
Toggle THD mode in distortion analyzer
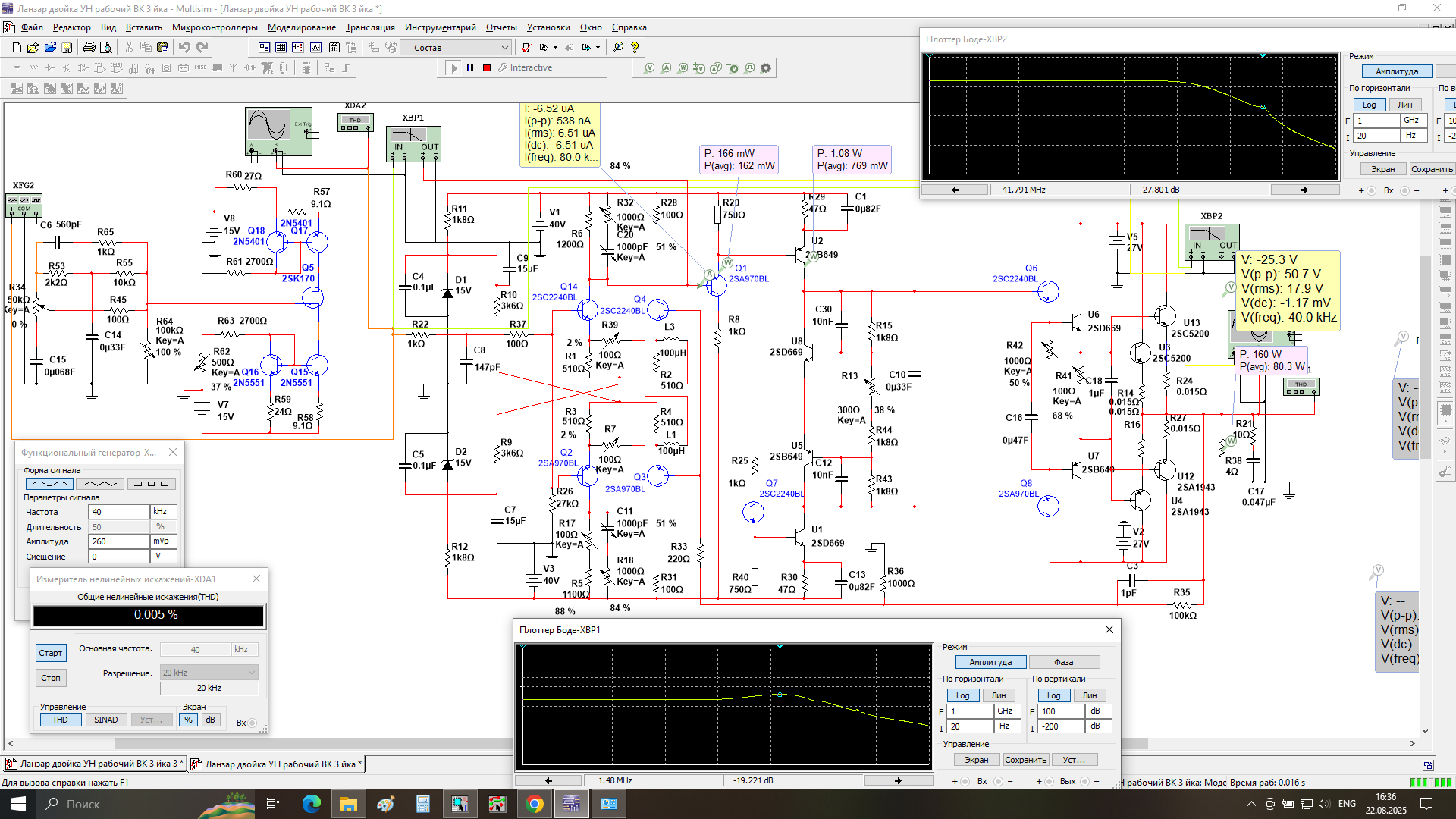[x=60, y=720]
